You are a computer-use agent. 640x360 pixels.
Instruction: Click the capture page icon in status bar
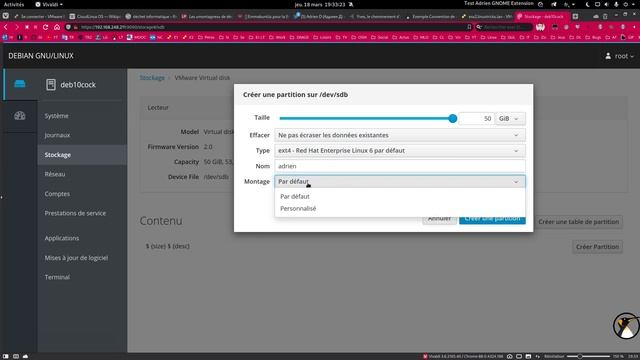pyautogui.click(x=509, y=356)
